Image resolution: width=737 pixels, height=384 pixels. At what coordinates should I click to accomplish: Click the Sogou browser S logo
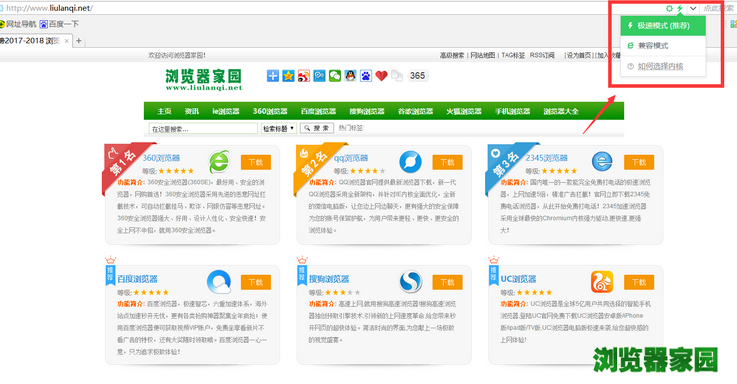(410, 282)
